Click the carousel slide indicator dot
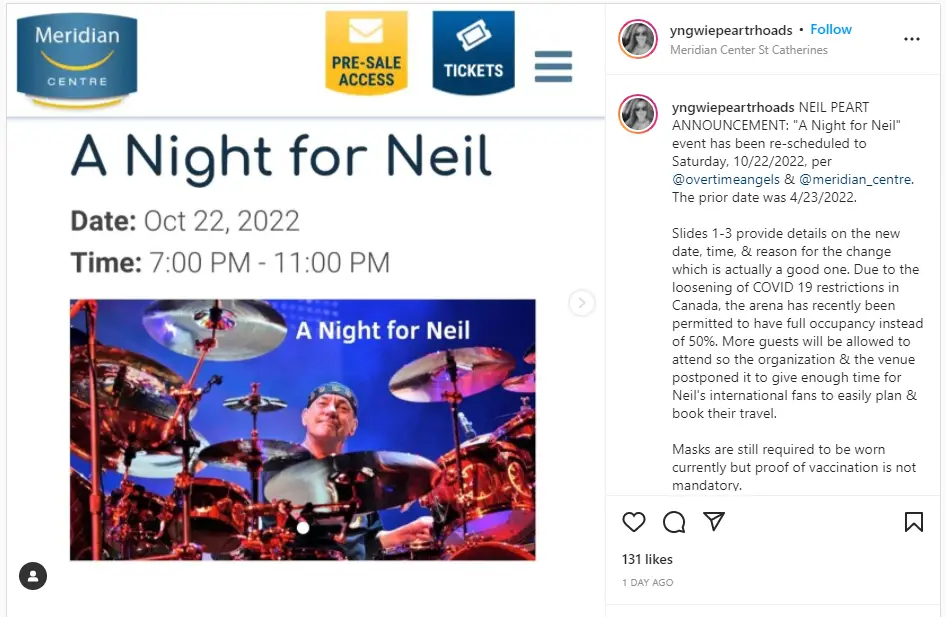The height and width of the screenshot is (617, 946). [x=303, y=528]
